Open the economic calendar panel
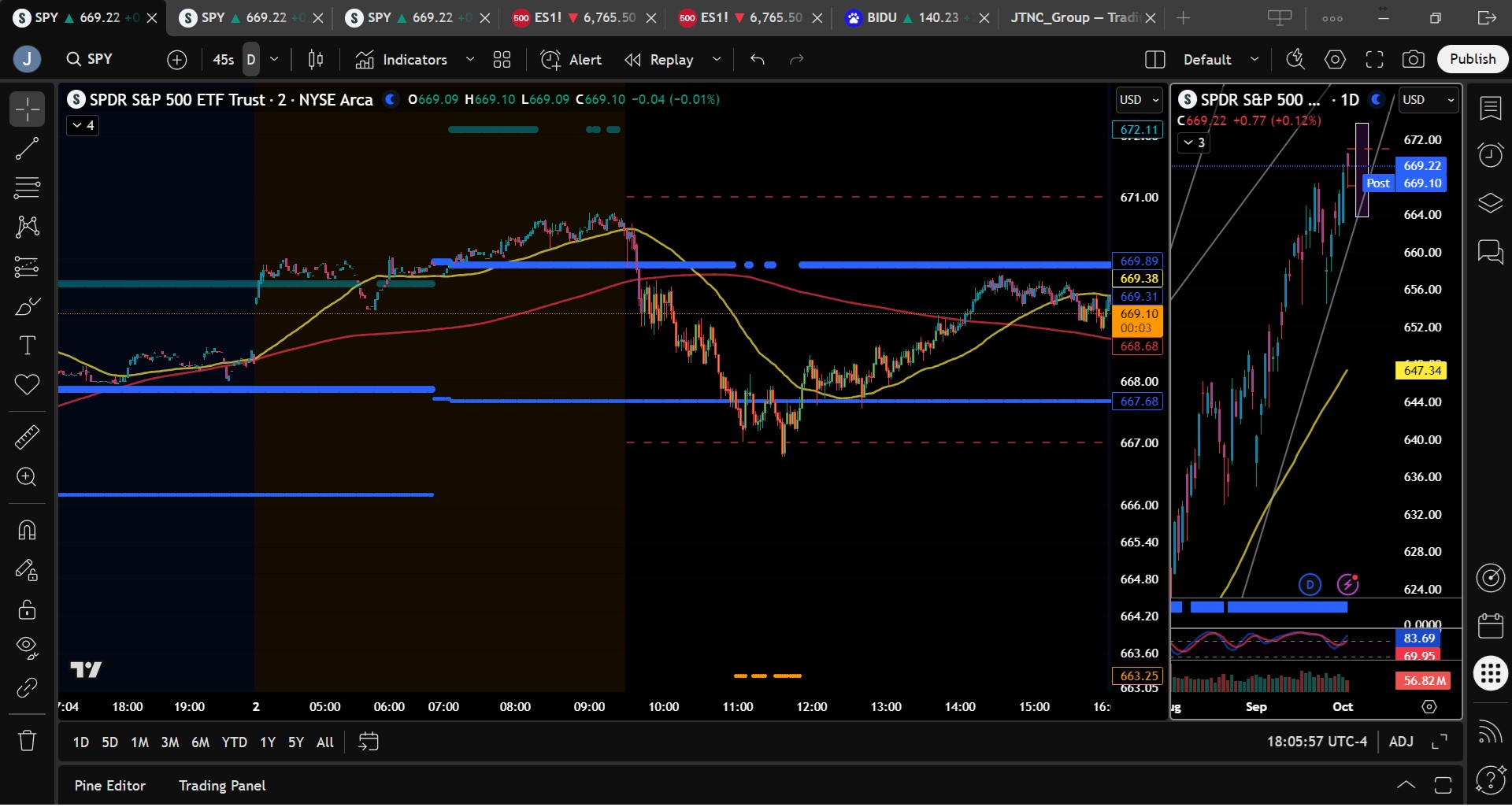1512x807 pixels. pos(1491,626)
